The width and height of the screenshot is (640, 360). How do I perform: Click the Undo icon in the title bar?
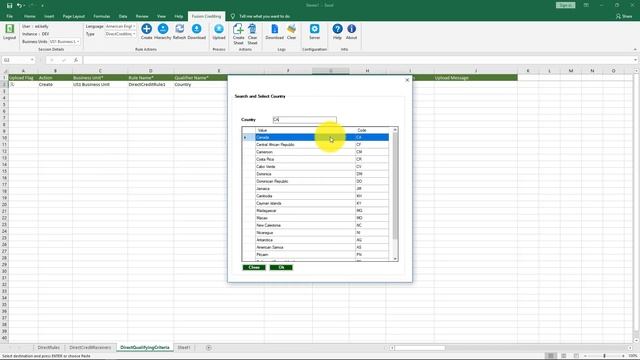click(x=19, y=6)
